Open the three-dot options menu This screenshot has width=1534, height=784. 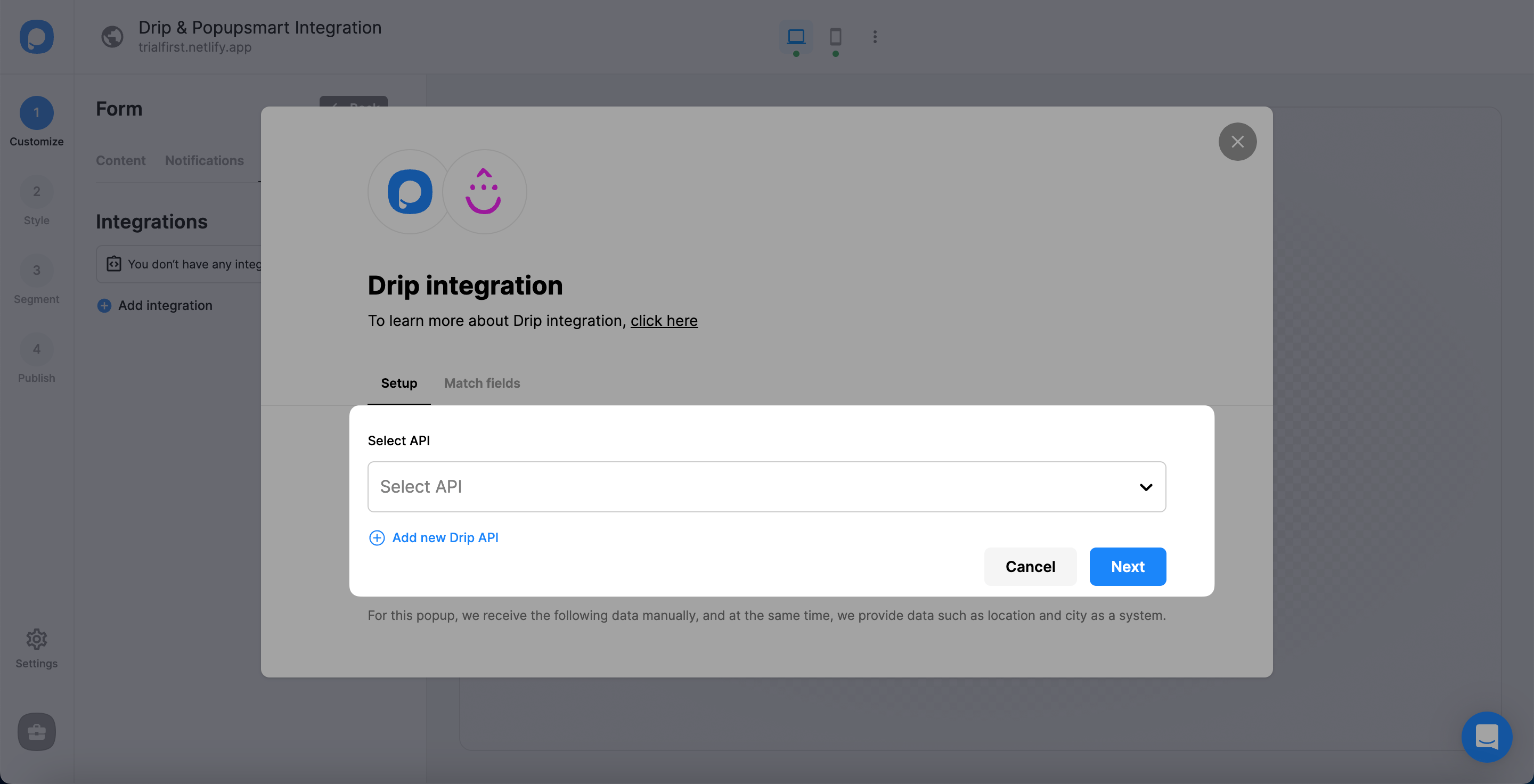coord(874,37)
